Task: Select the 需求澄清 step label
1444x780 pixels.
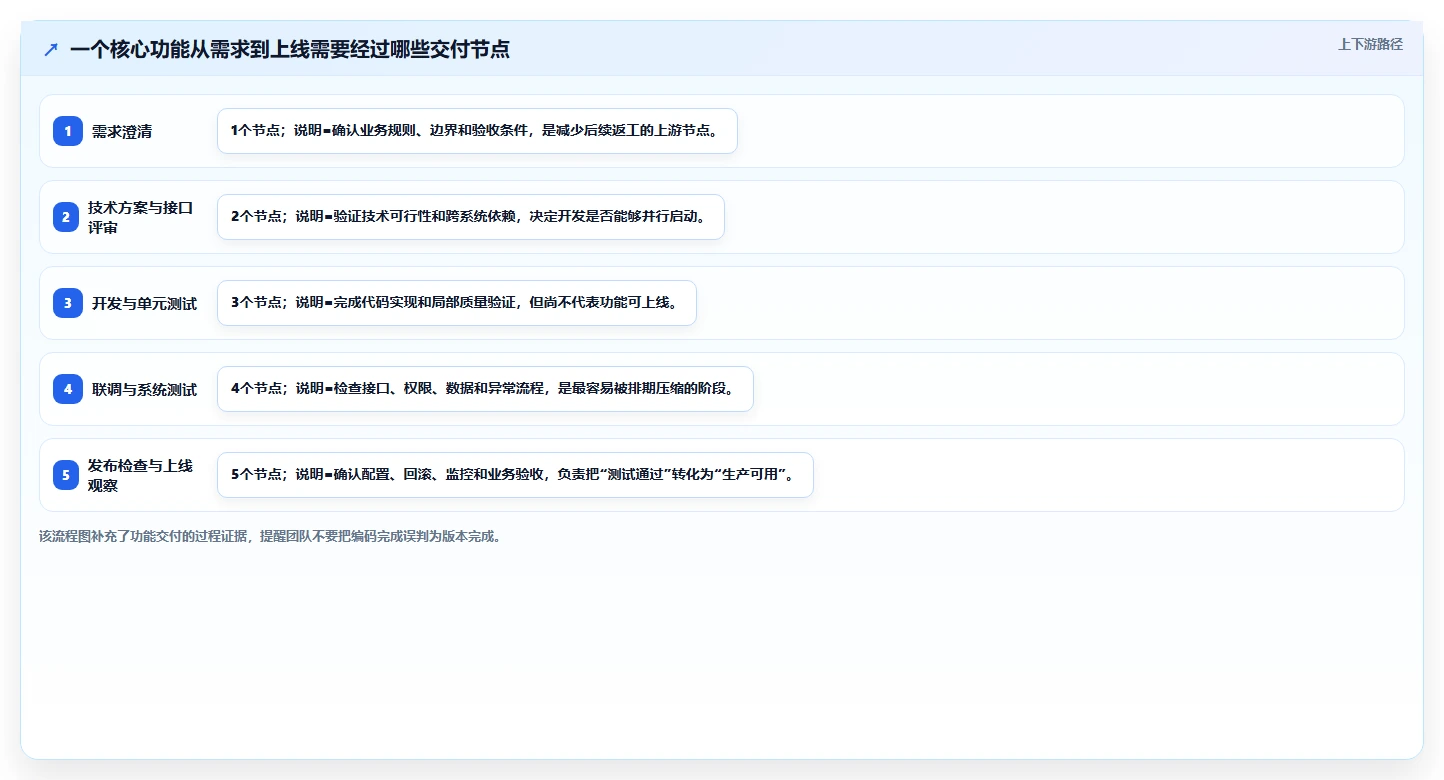Action: pos(122,131)
